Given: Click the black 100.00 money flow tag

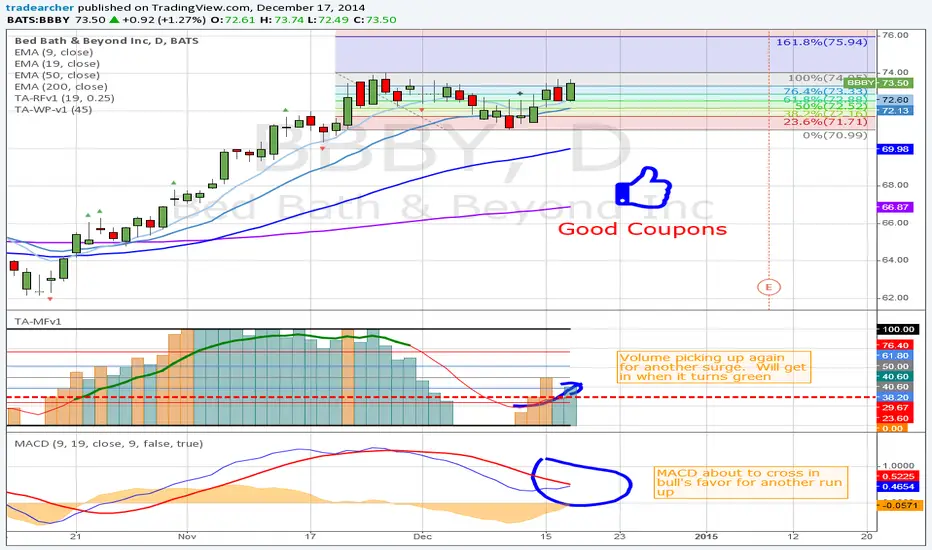Looking at the screenshot, I should pos(898,329).
